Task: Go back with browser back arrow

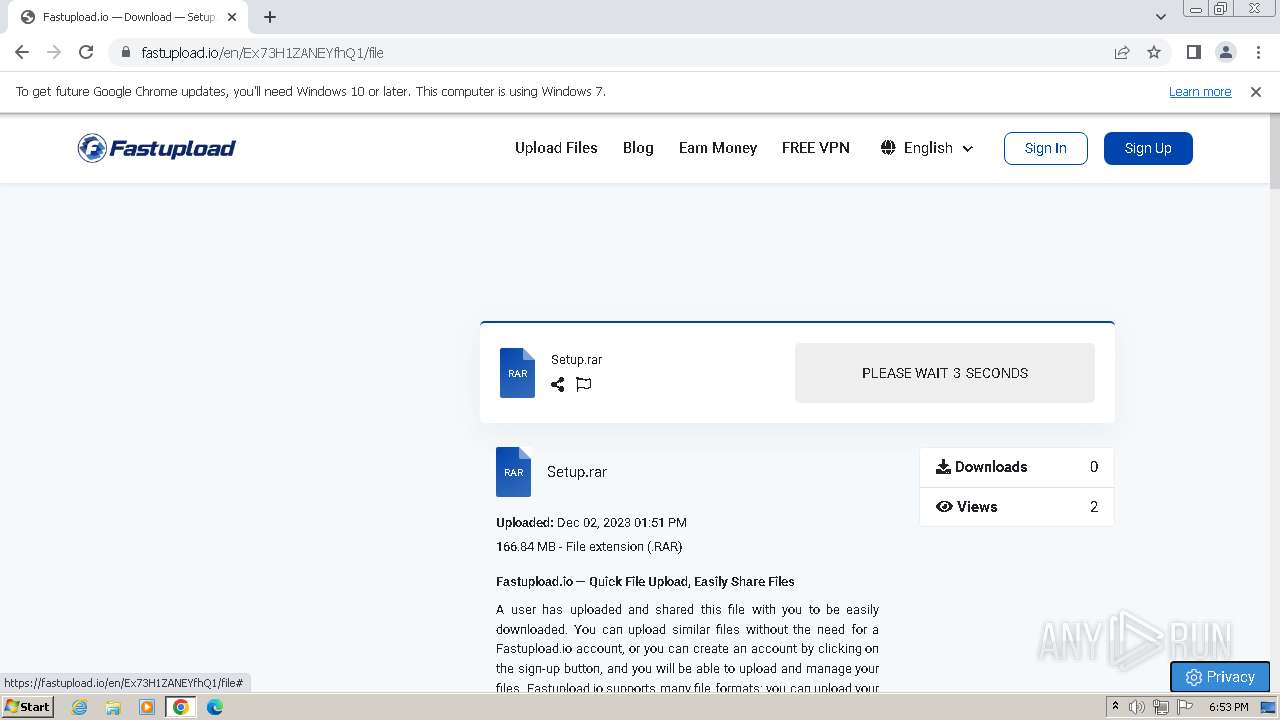Action: [x=22, y=52]
